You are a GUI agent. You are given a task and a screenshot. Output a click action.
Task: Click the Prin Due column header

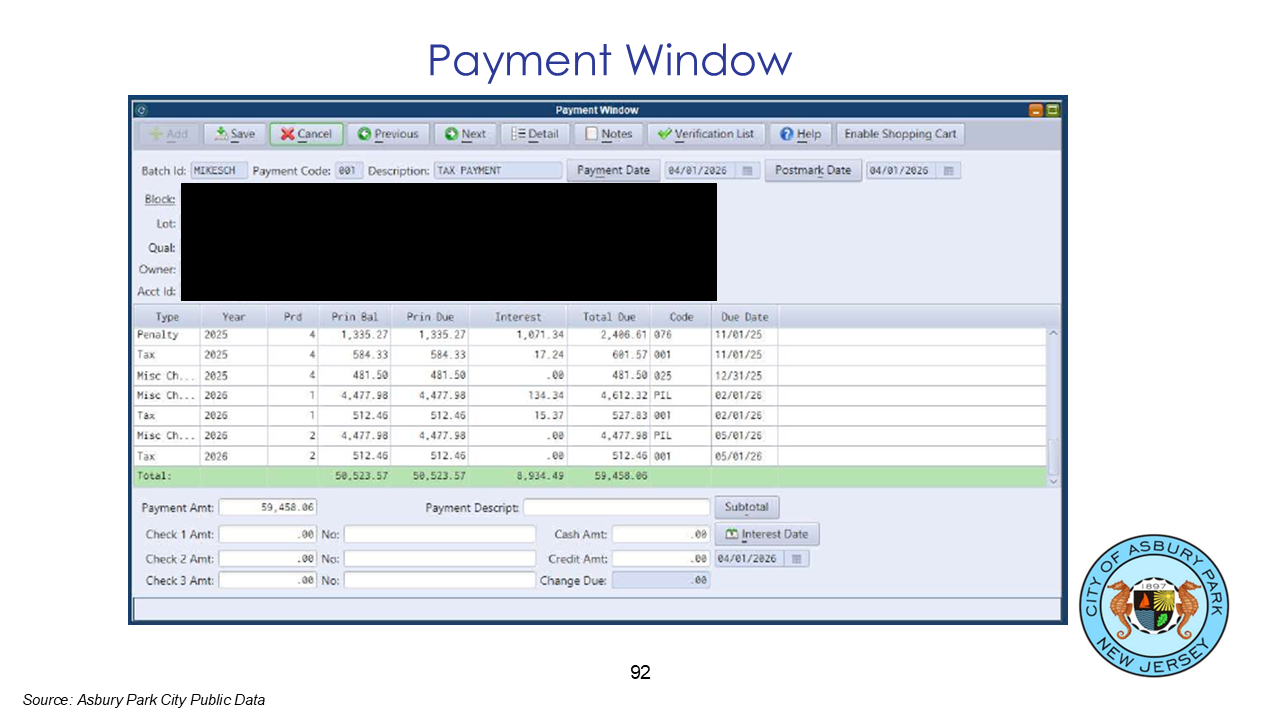click(430, 317)
